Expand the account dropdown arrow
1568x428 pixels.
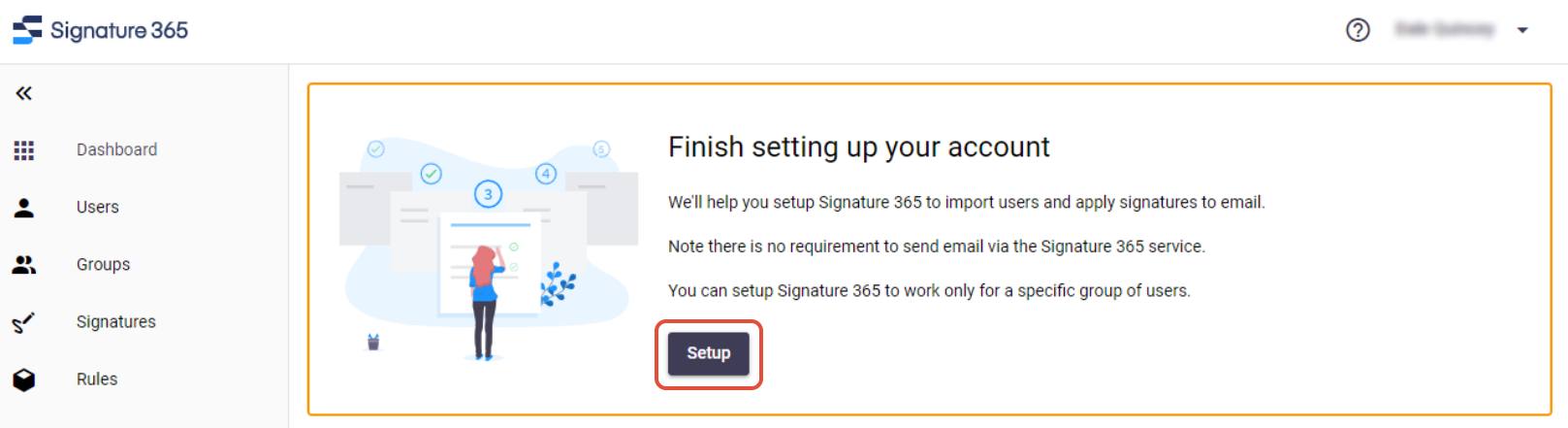[x=1522, y=30]
